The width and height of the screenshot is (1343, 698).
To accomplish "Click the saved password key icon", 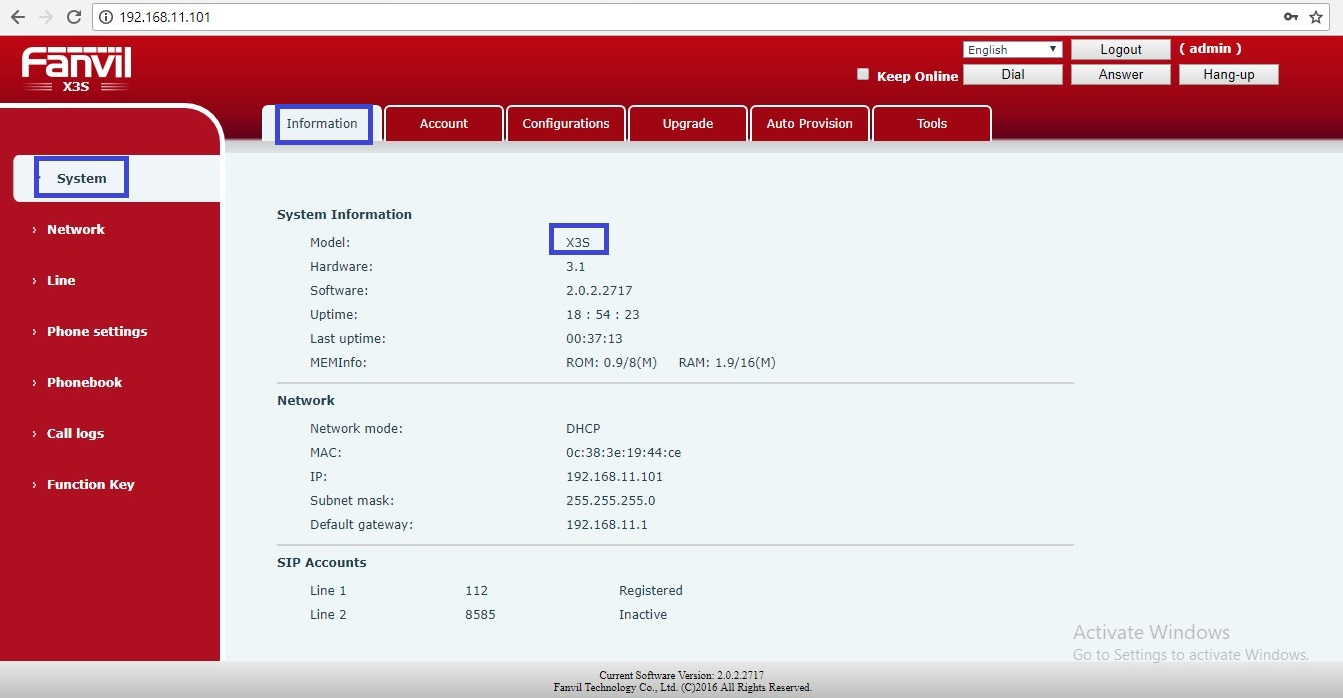I will [x=1291, y=17].
